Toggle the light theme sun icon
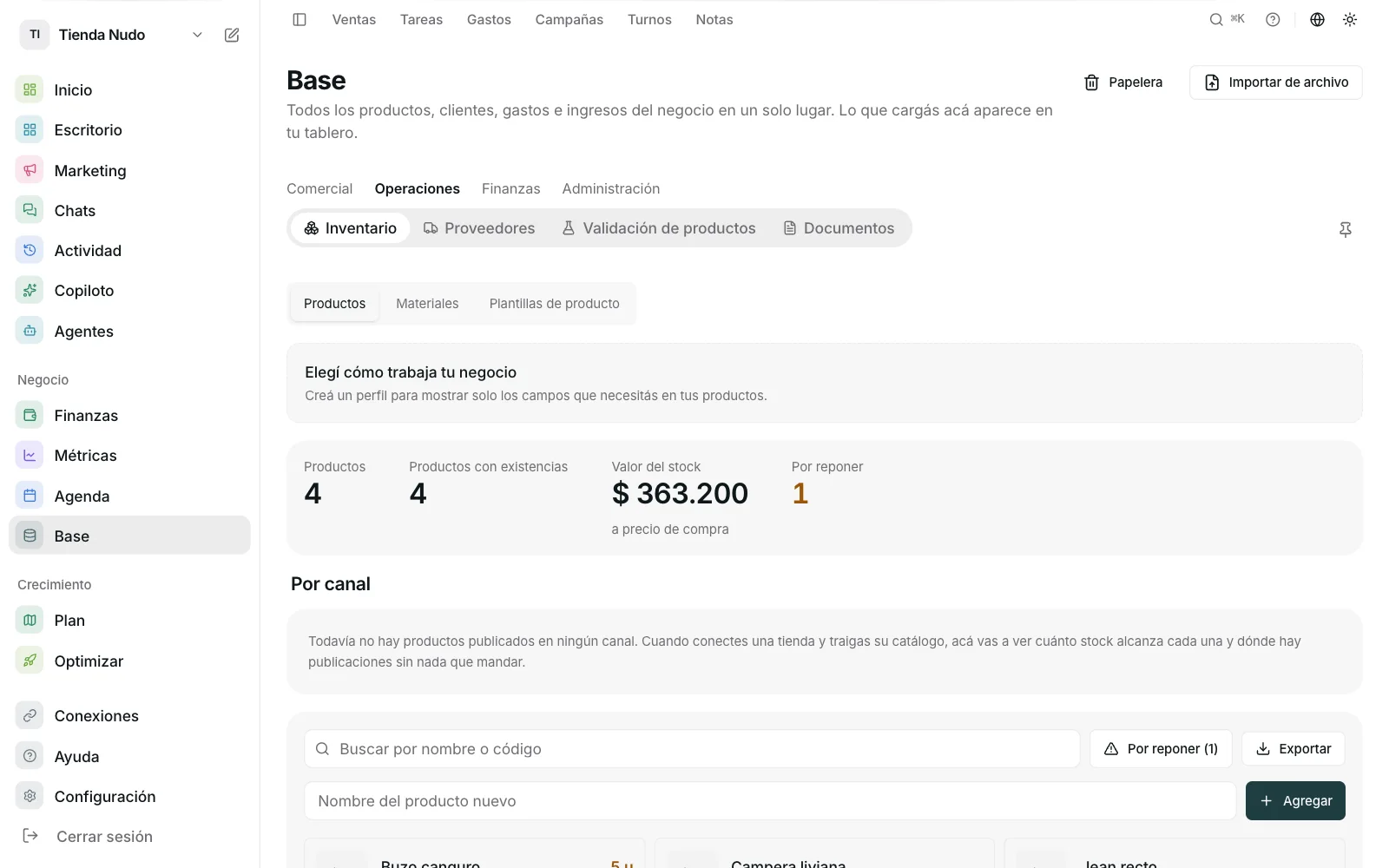The height and width of the screenshot is (868, 1389). coord(1350,19)
